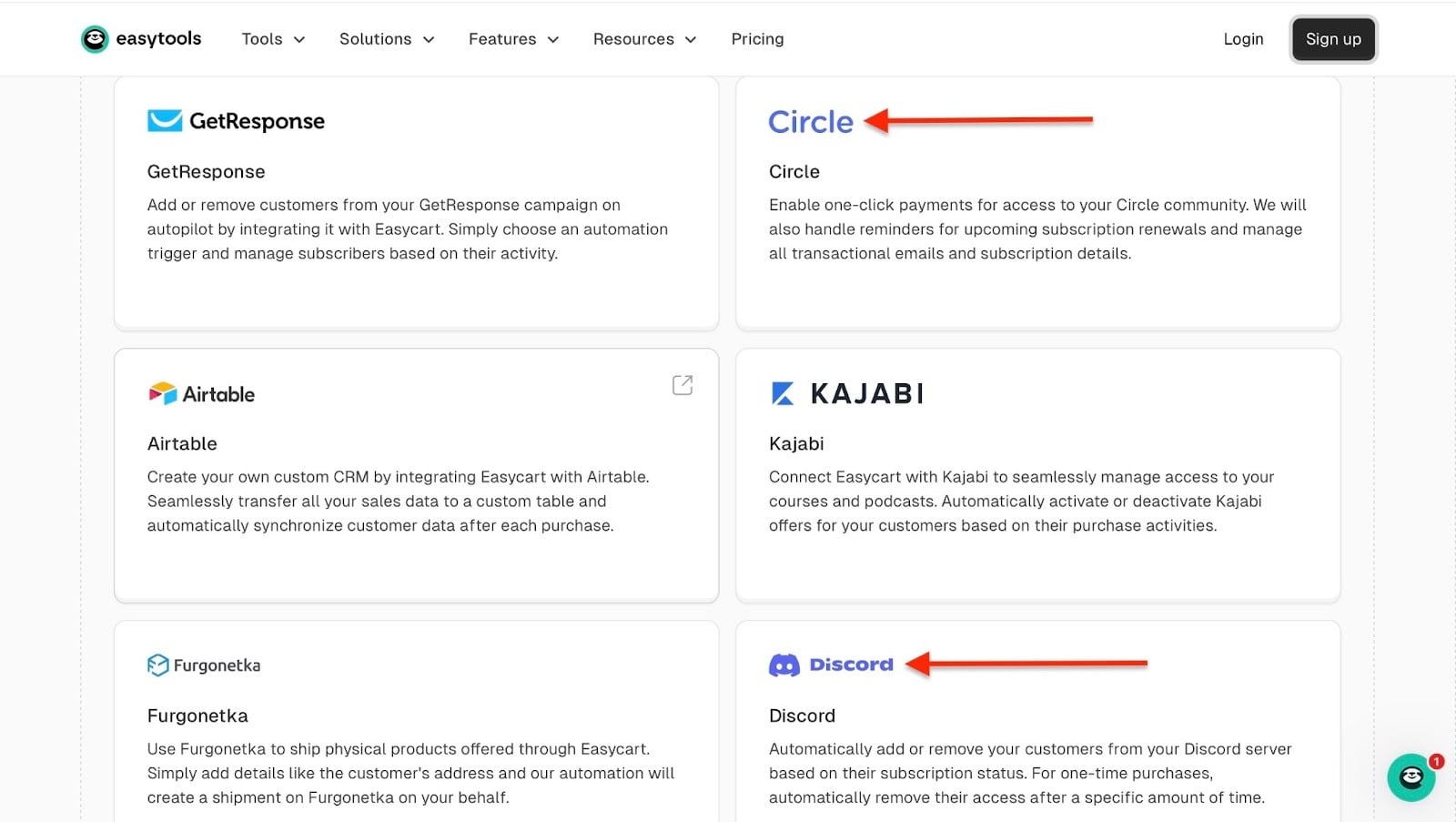Open the Kajabi integration card heading
The height and width of the screenshot is (822, 1456).
click(x=796, y=443)
